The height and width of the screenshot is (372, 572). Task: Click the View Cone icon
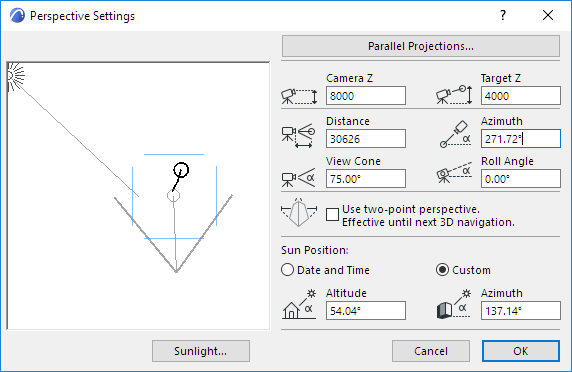click(298, 178)
